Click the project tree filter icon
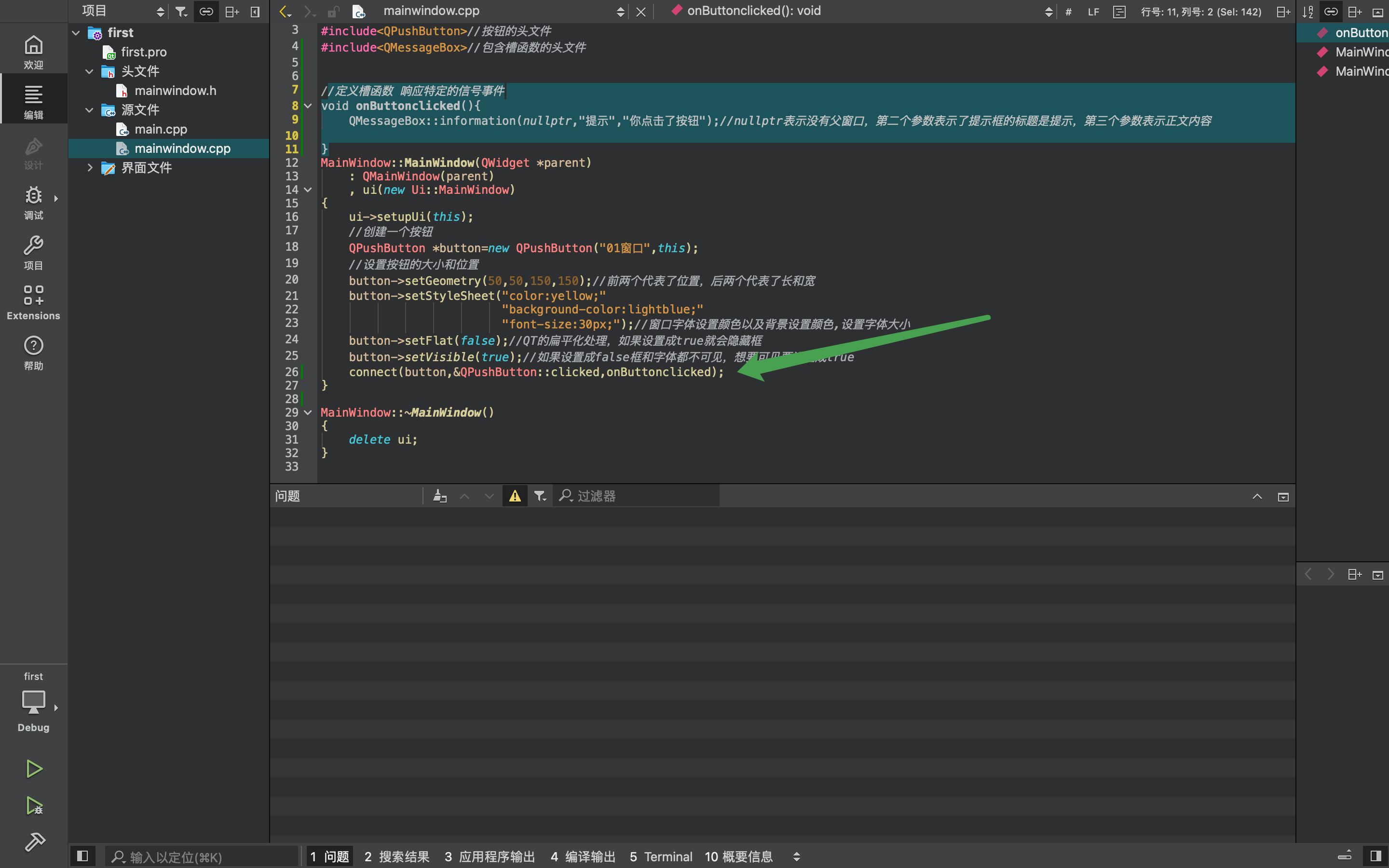This screenshot has width=1389, height=868. click(x=181, y=12)
